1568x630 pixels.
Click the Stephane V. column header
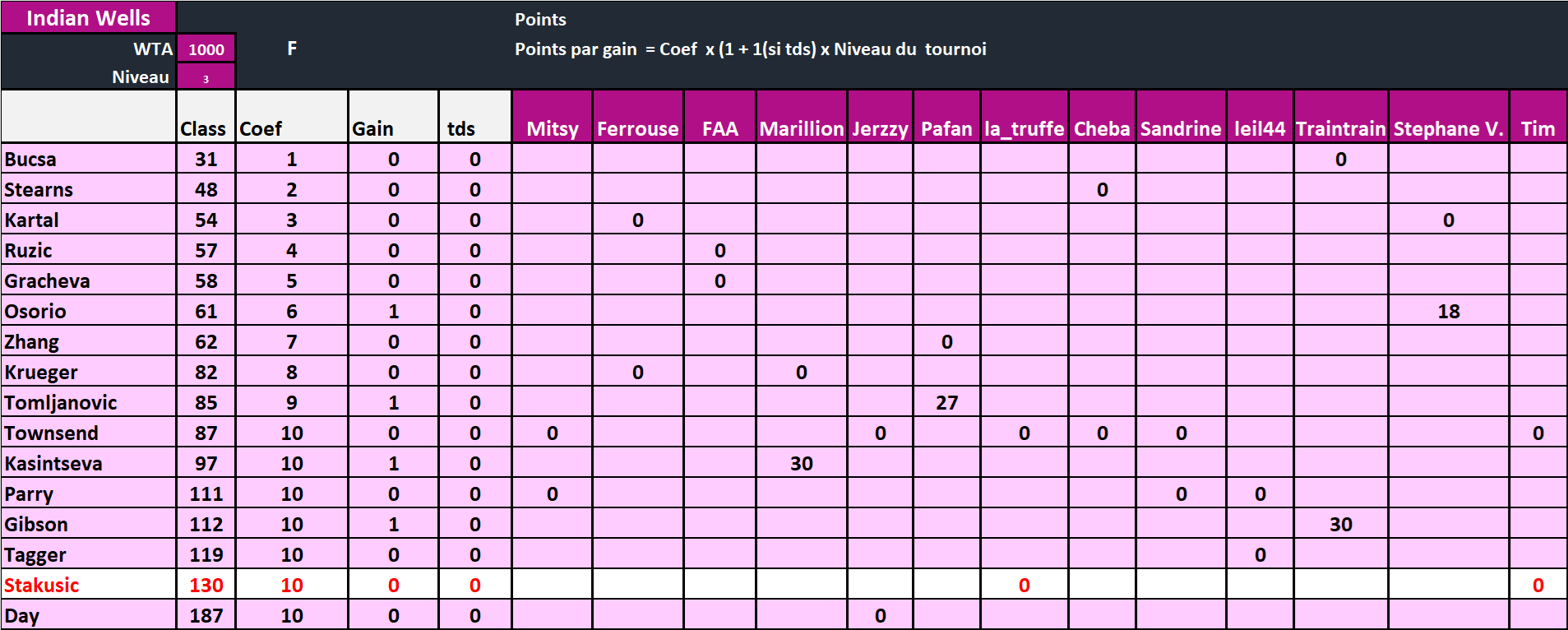click(x=1448, y=128)
